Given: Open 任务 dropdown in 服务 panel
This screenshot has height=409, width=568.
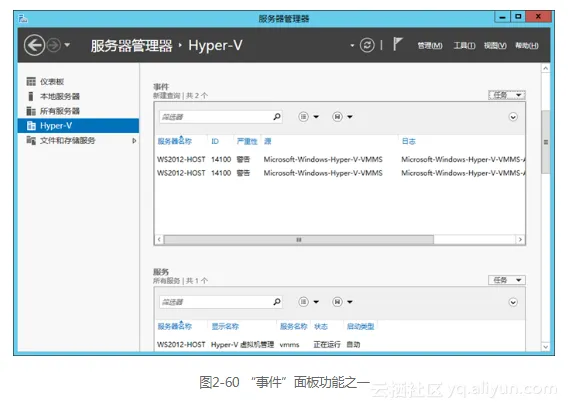Looking at the screenshot, I should (x=506, y=280).
